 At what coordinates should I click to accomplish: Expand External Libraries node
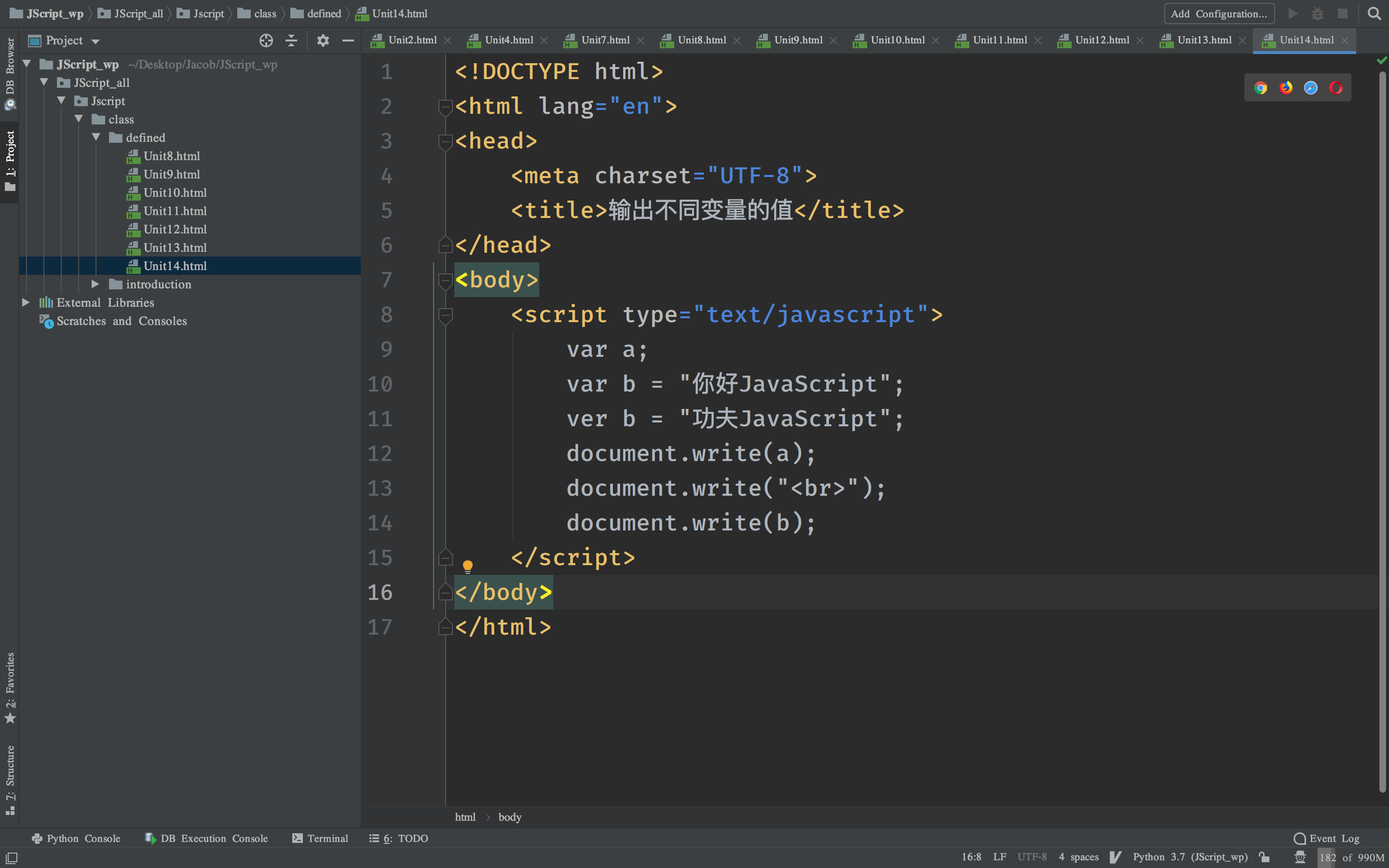[26, 302]
